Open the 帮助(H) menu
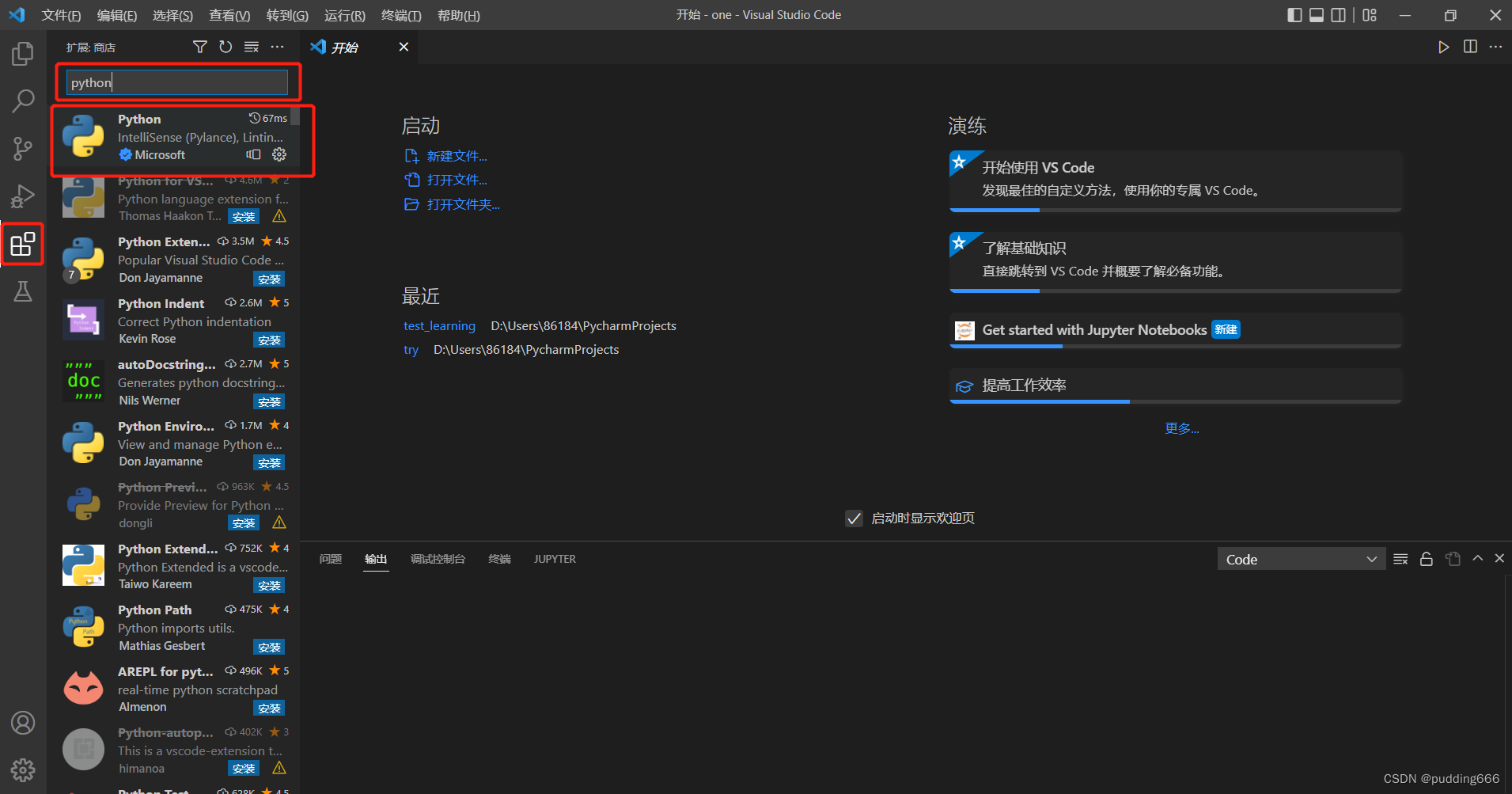The image size is (1512, 794). [459, 15]
